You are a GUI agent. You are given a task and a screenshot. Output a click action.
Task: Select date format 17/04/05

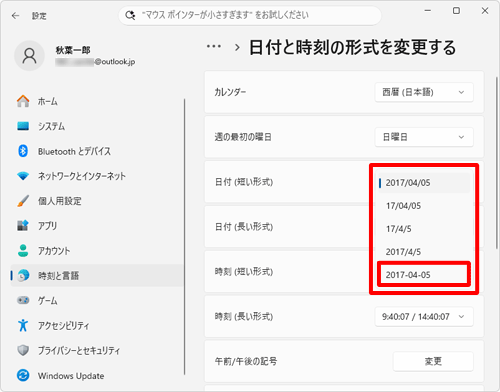pos(423,206)
